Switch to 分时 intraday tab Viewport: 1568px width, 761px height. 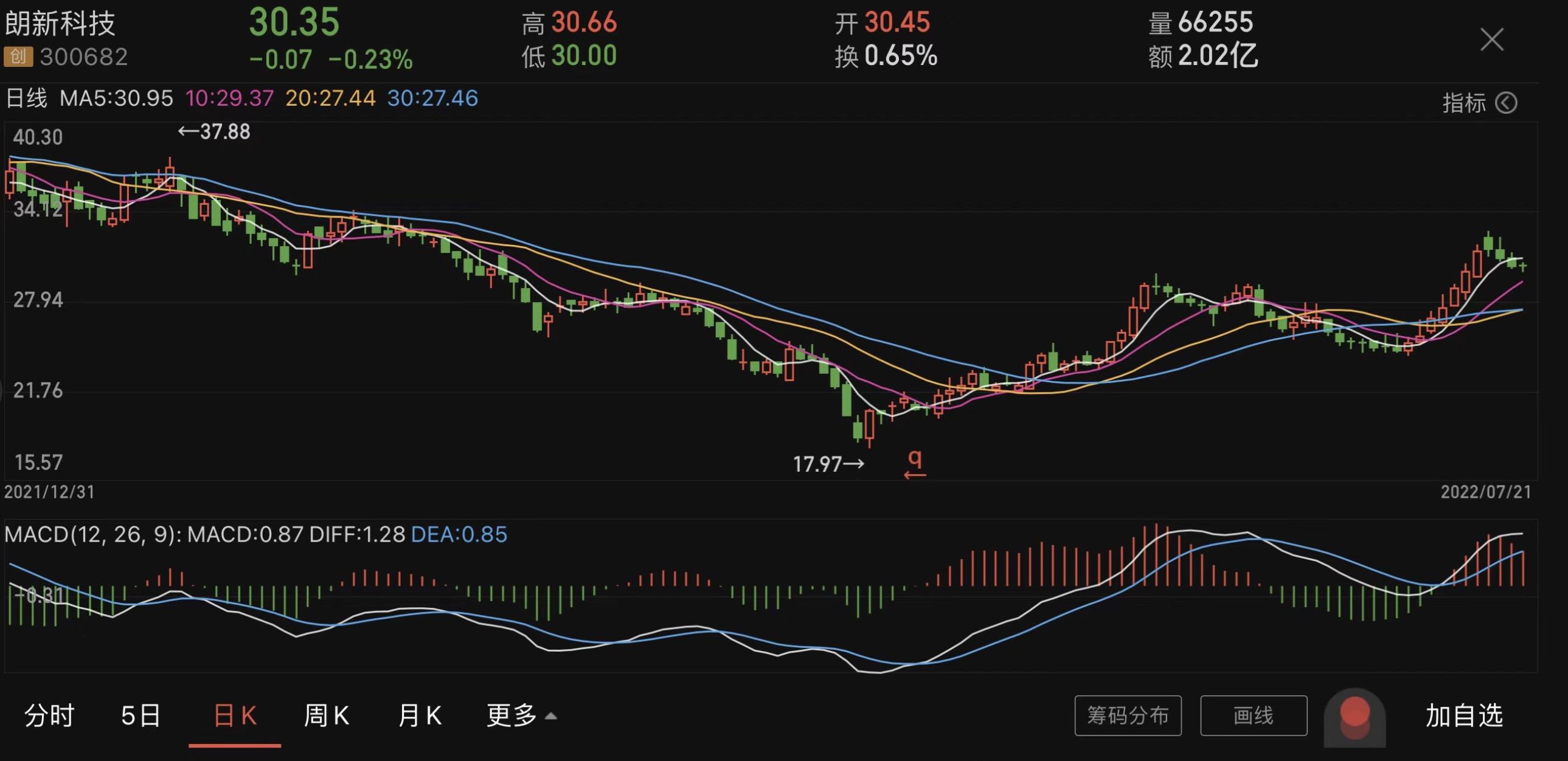coord(49,715)
